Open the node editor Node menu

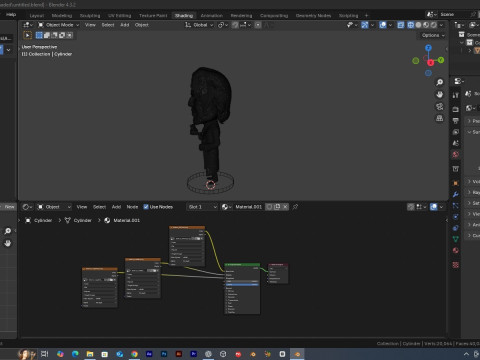coord(132,207)
